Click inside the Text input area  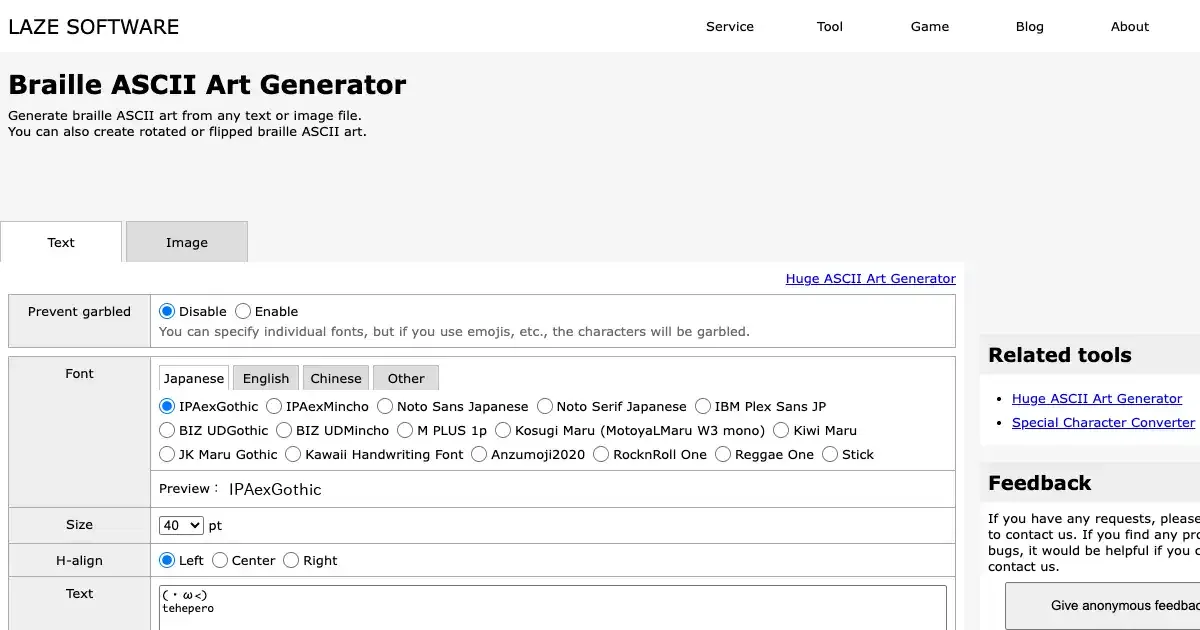552,608
